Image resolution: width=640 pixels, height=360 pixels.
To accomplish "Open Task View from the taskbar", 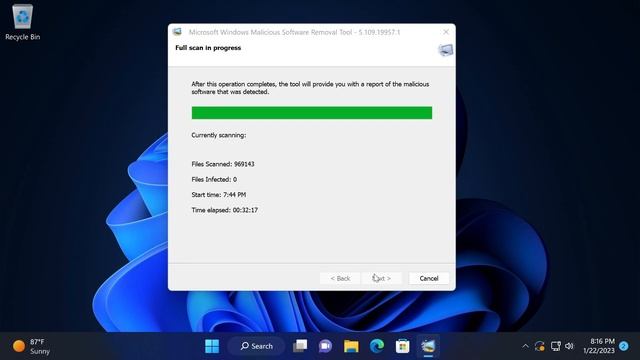I will [x=300, y=346].
